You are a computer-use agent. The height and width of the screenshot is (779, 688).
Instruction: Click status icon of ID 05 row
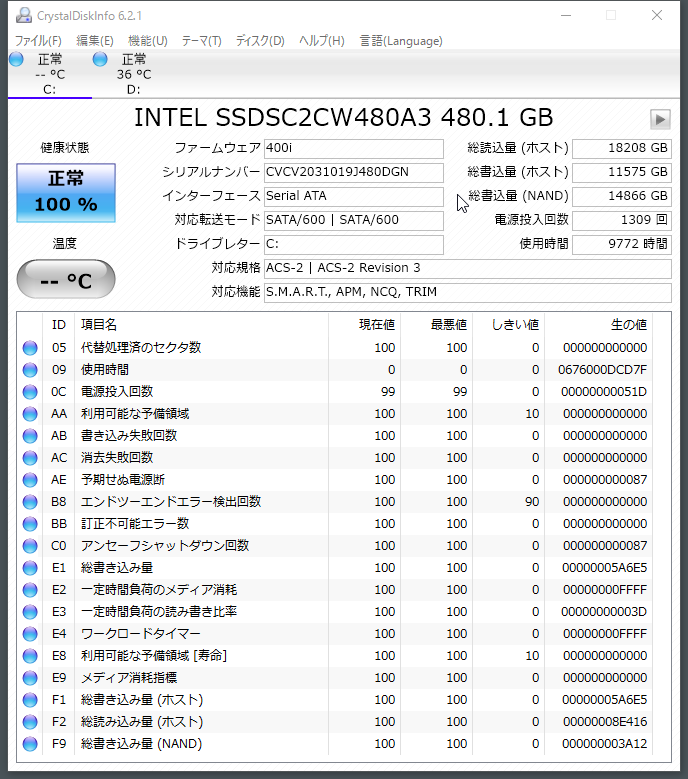coord(30,348)
